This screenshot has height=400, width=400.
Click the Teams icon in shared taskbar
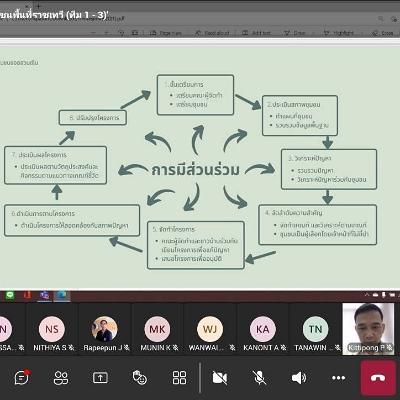44,295
